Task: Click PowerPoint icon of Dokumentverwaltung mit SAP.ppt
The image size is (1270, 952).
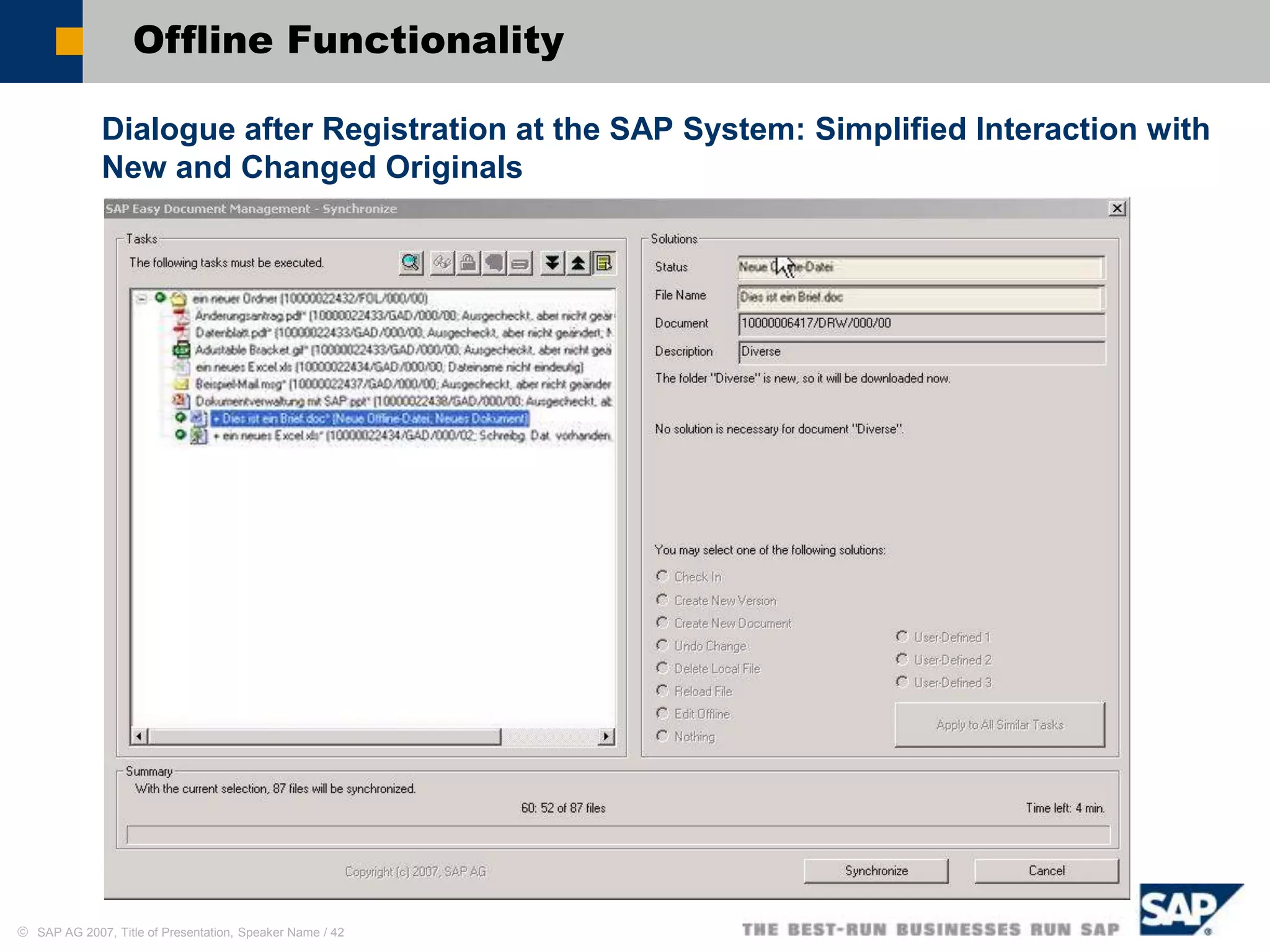Action: click(180, 401)
